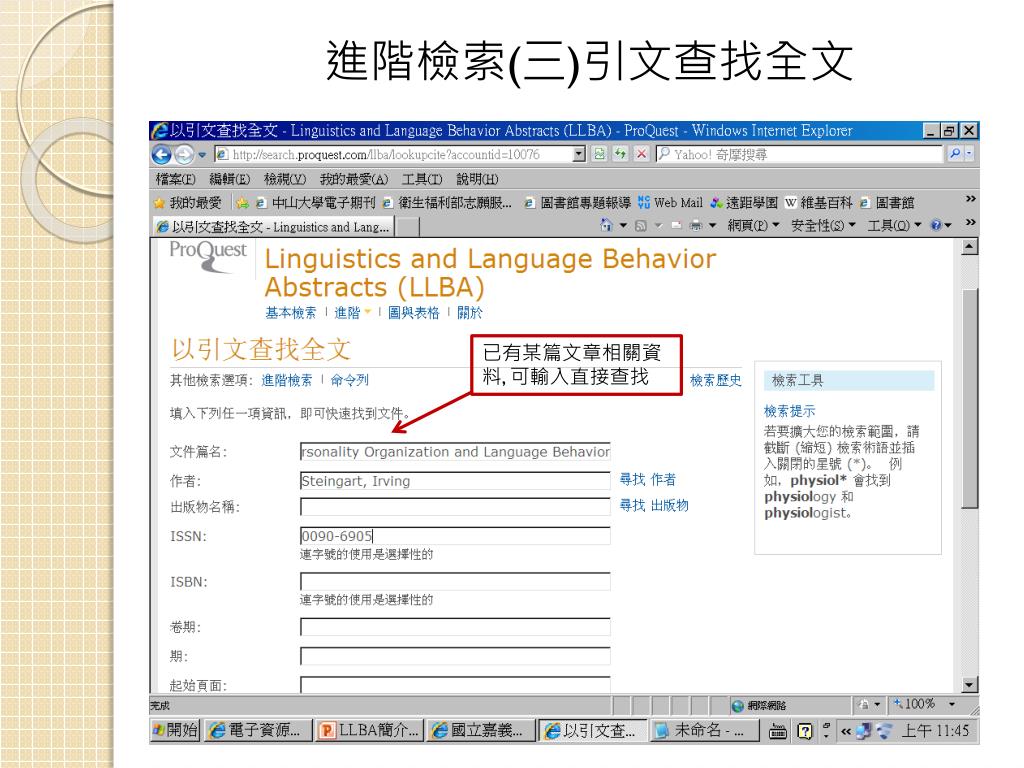1024x768 pixels.
Task: Open the 圖與表格 link
Action: 414,313
